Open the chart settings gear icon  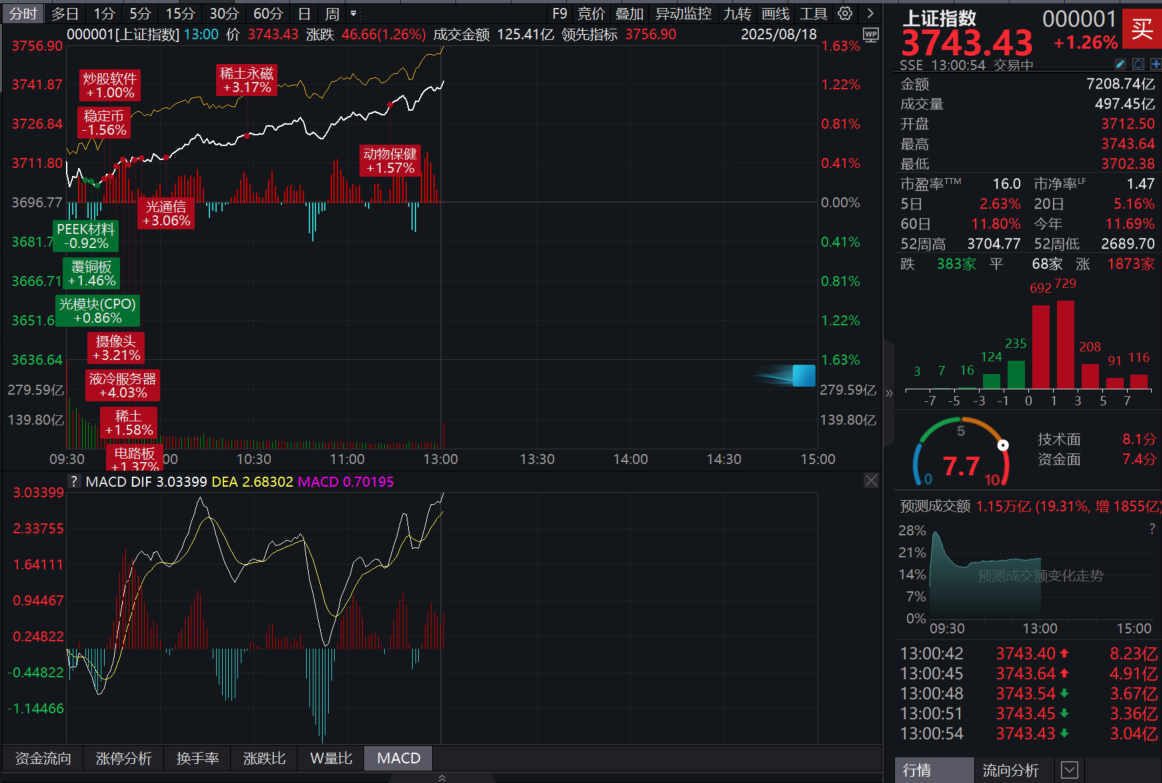[x=846, y=13]
